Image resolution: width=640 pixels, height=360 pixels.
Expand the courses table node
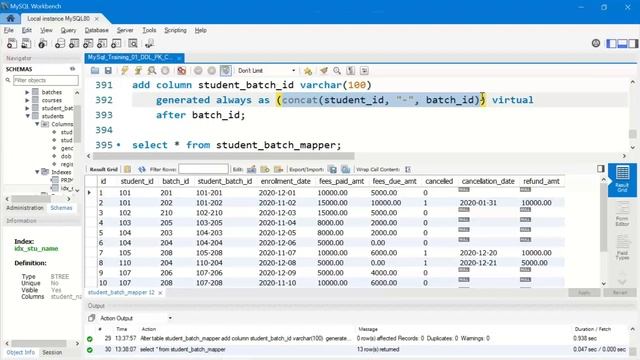27,100
